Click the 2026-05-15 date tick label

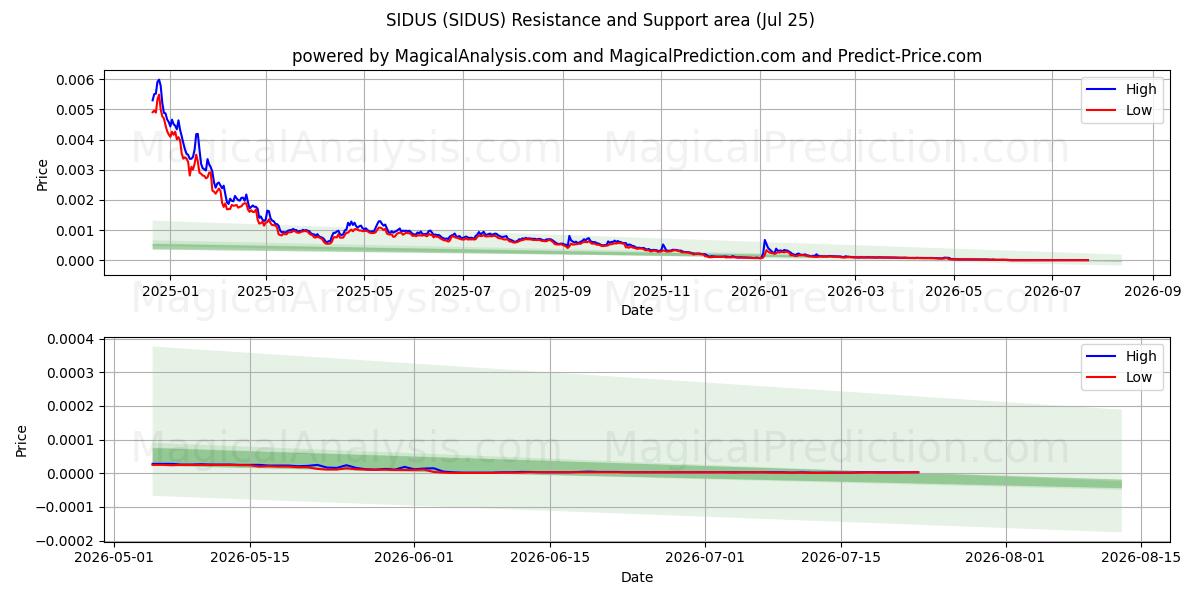point(249,557)
